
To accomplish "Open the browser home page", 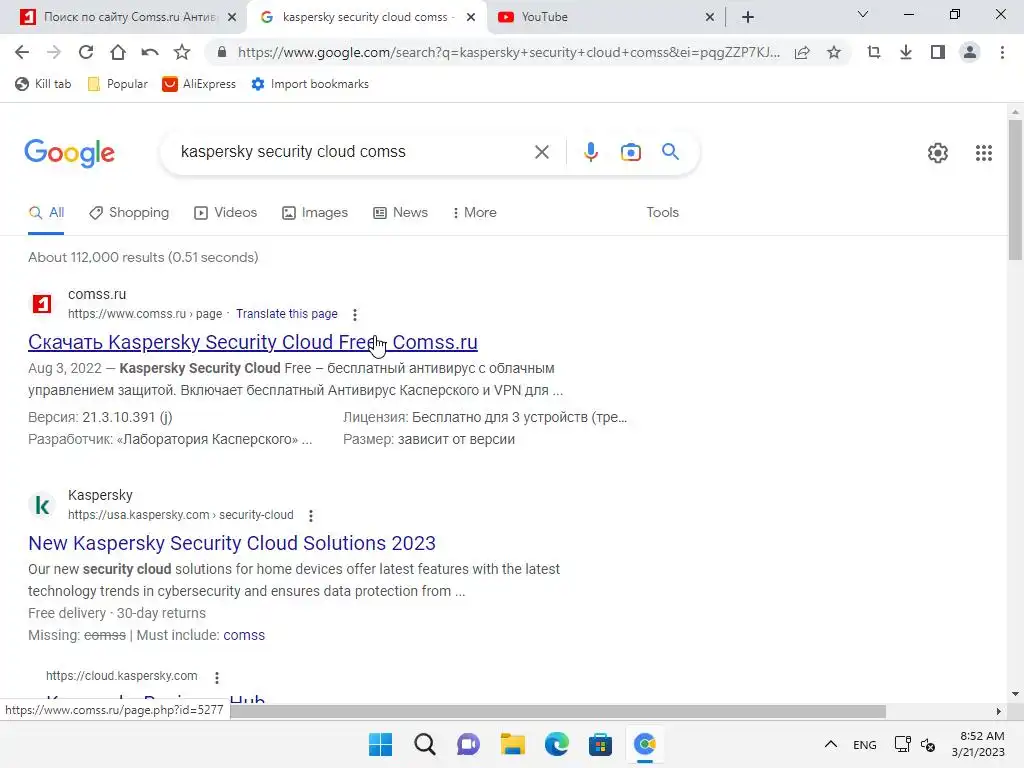I will (118, 52).
